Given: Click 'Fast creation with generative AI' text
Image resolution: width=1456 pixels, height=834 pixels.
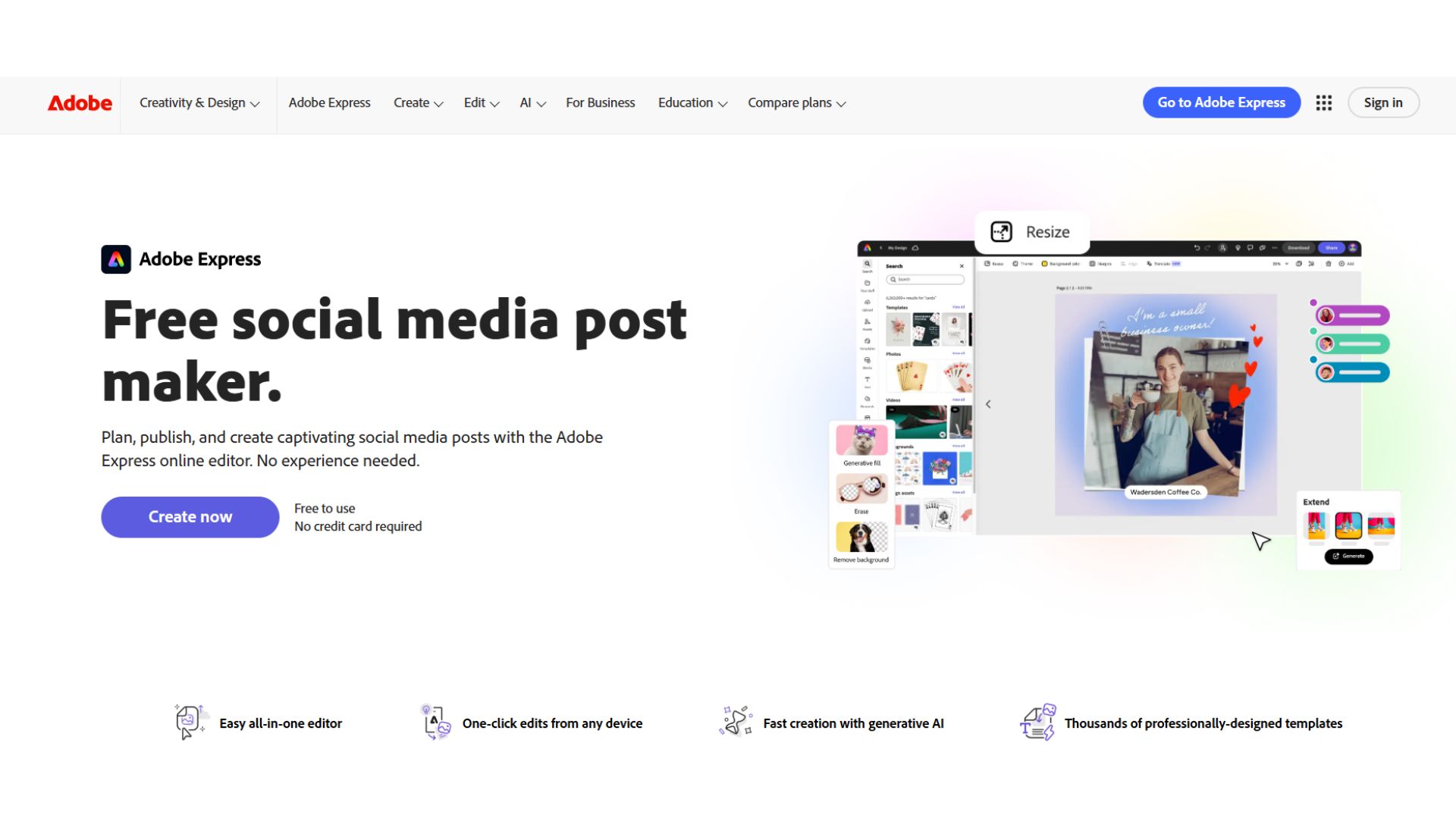Looking at the screenshot, I should (853, 723).
